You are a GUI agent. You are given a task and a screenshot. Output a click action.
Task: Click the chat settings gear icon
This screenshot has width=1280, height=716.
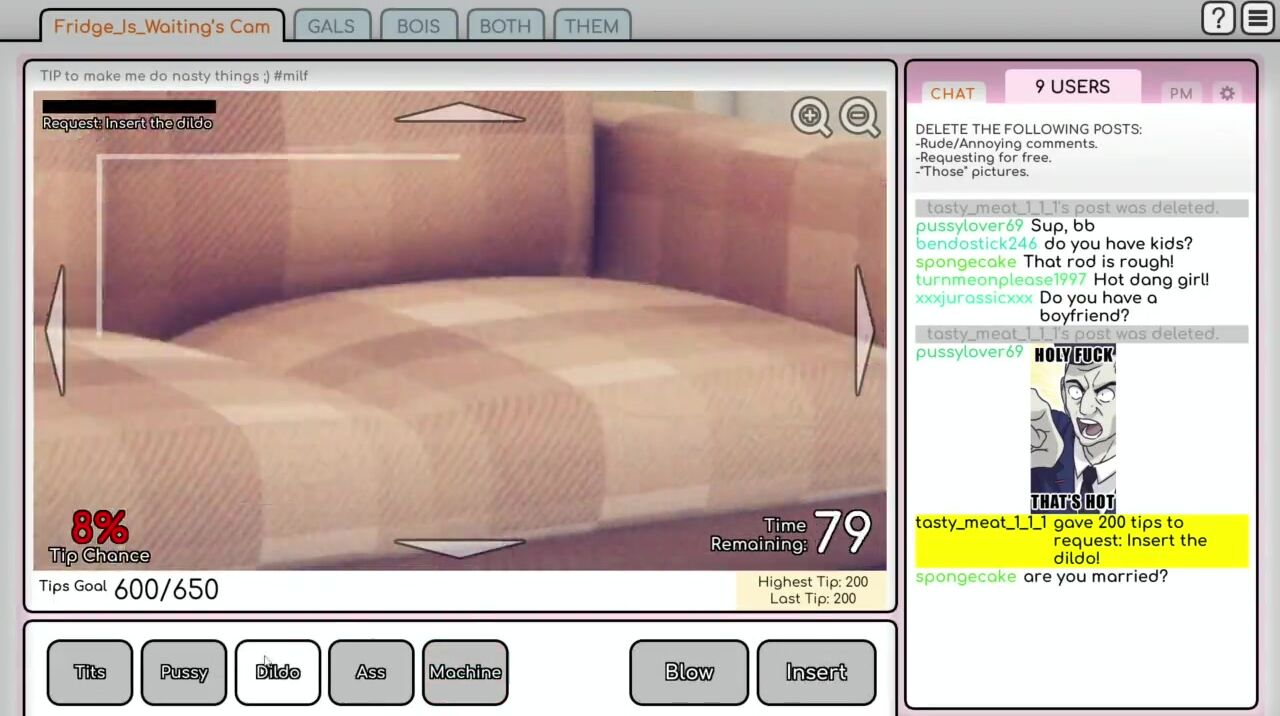click(1227, 93)
